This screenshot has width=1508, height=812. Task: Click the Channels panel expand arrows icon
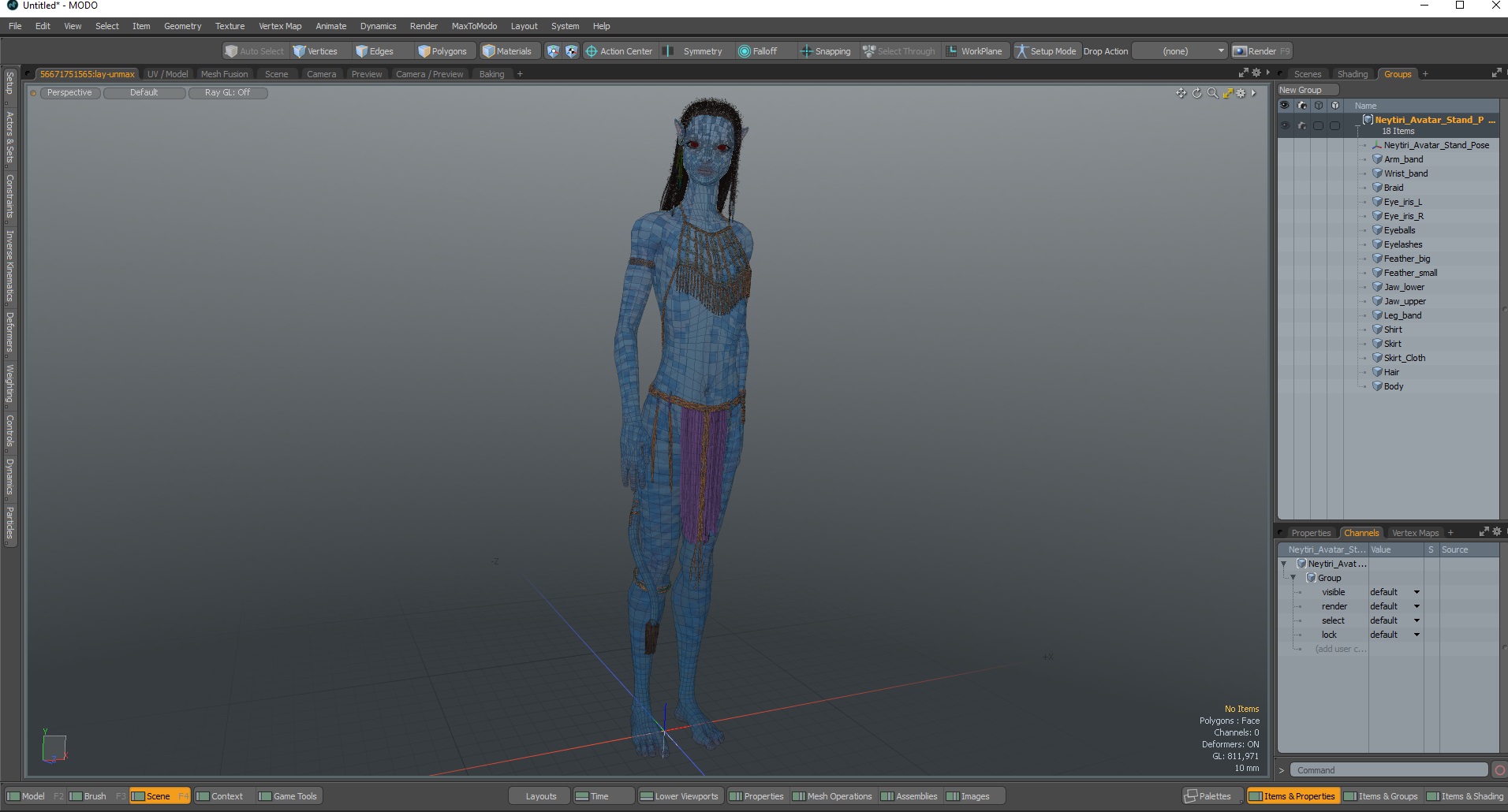[x=1484, y=532]
